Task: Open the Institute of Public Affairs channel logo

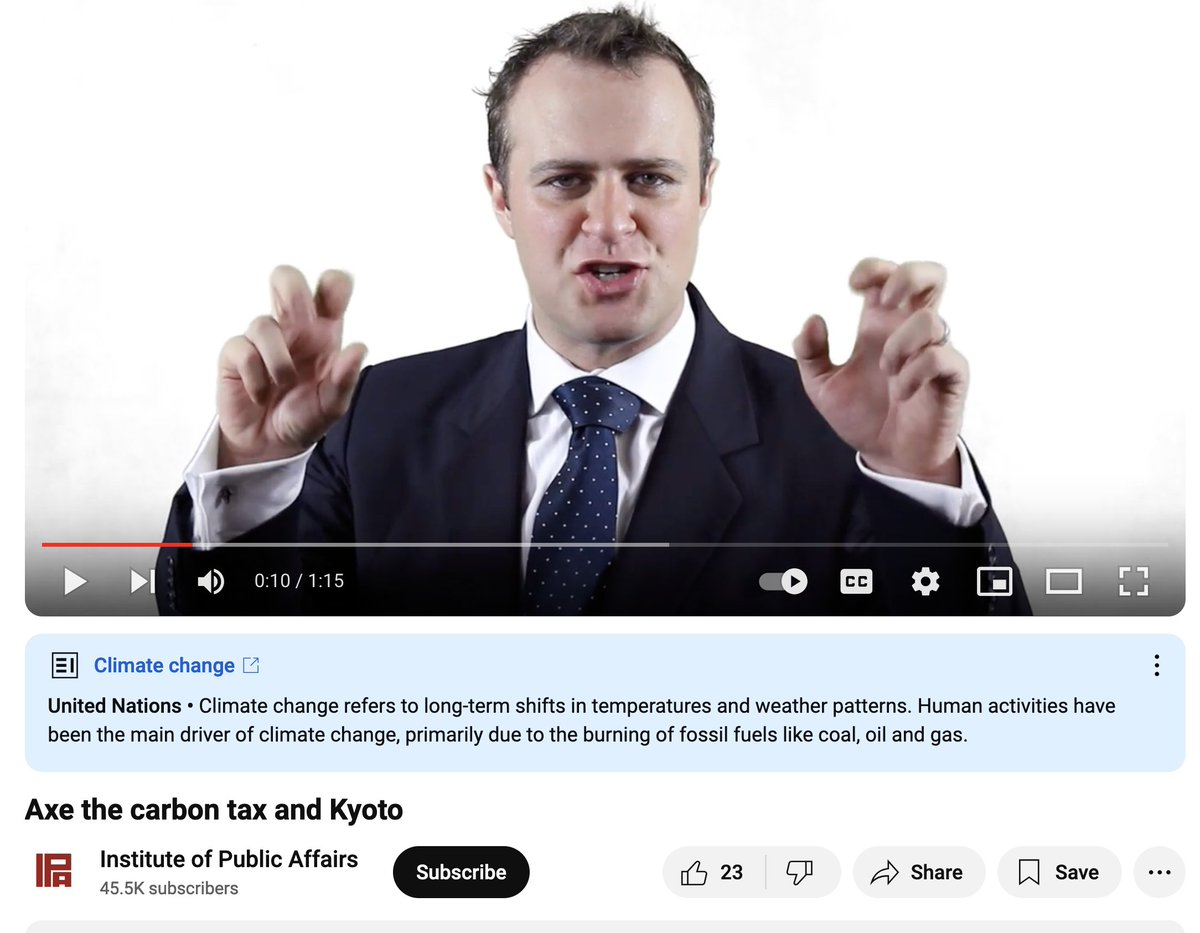Action: click(x=54, y=872)
